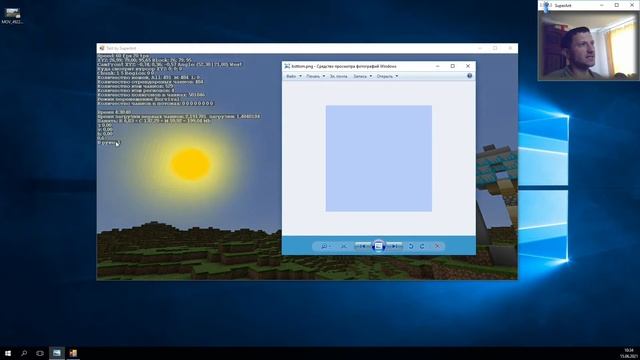Open the Windows Start menu

tap(8, 353)
